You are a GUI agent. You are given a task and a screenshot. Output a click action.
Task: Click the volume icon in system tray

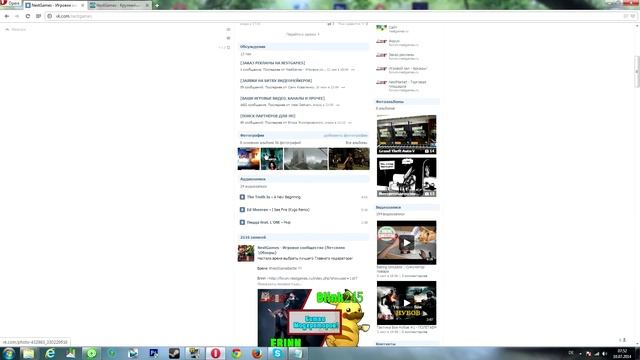tap(604, 354)
